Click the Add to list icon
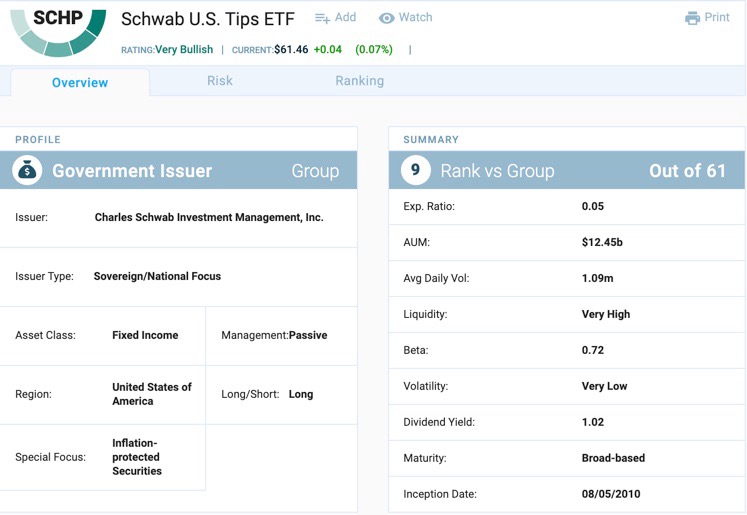The height and width of the screenshot is (515, 747). pyautogui.click(x=322, y=18)
